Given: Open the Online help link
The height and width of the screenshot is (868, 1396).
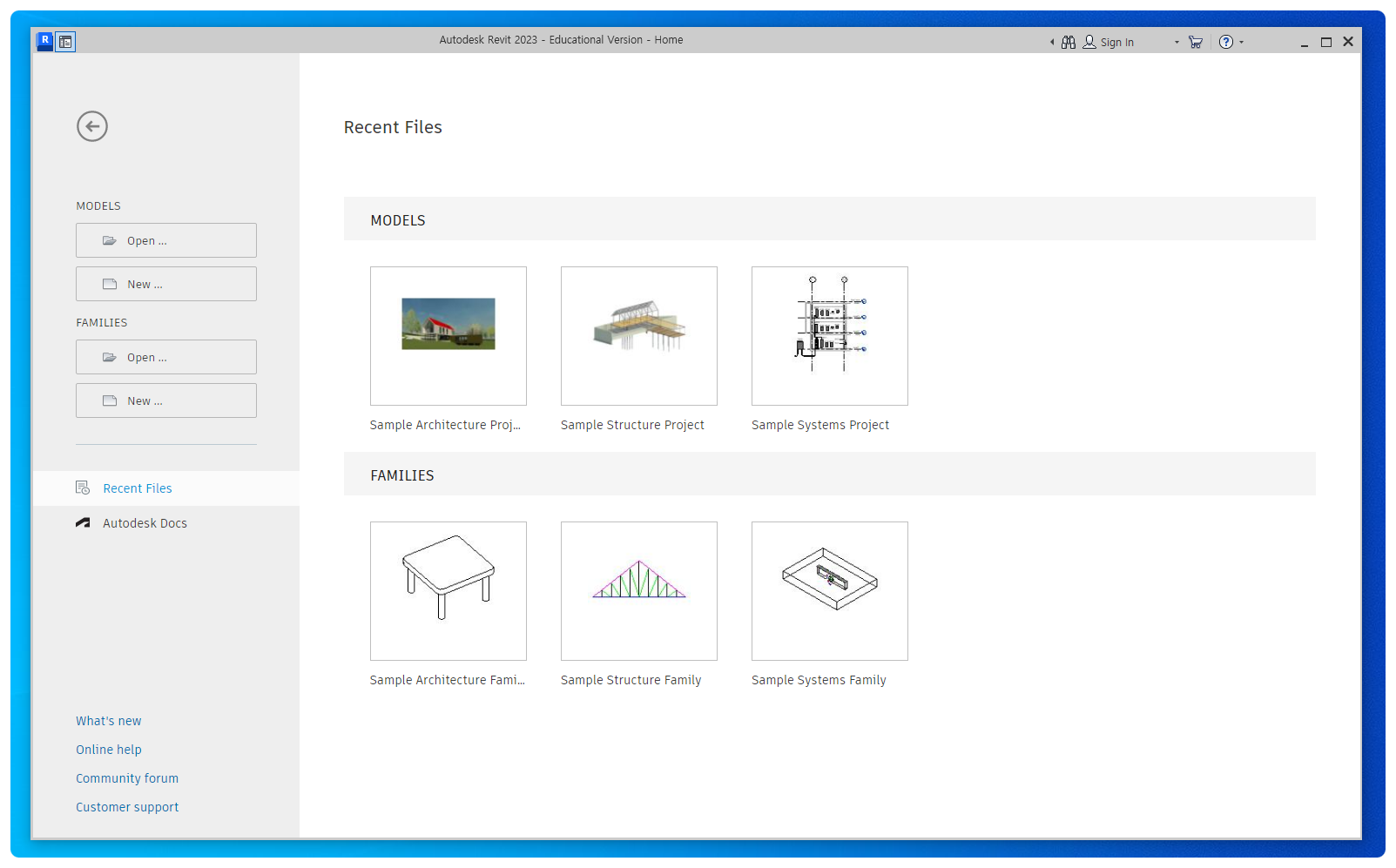Looking at the screenshot, I should coord(109,750).
